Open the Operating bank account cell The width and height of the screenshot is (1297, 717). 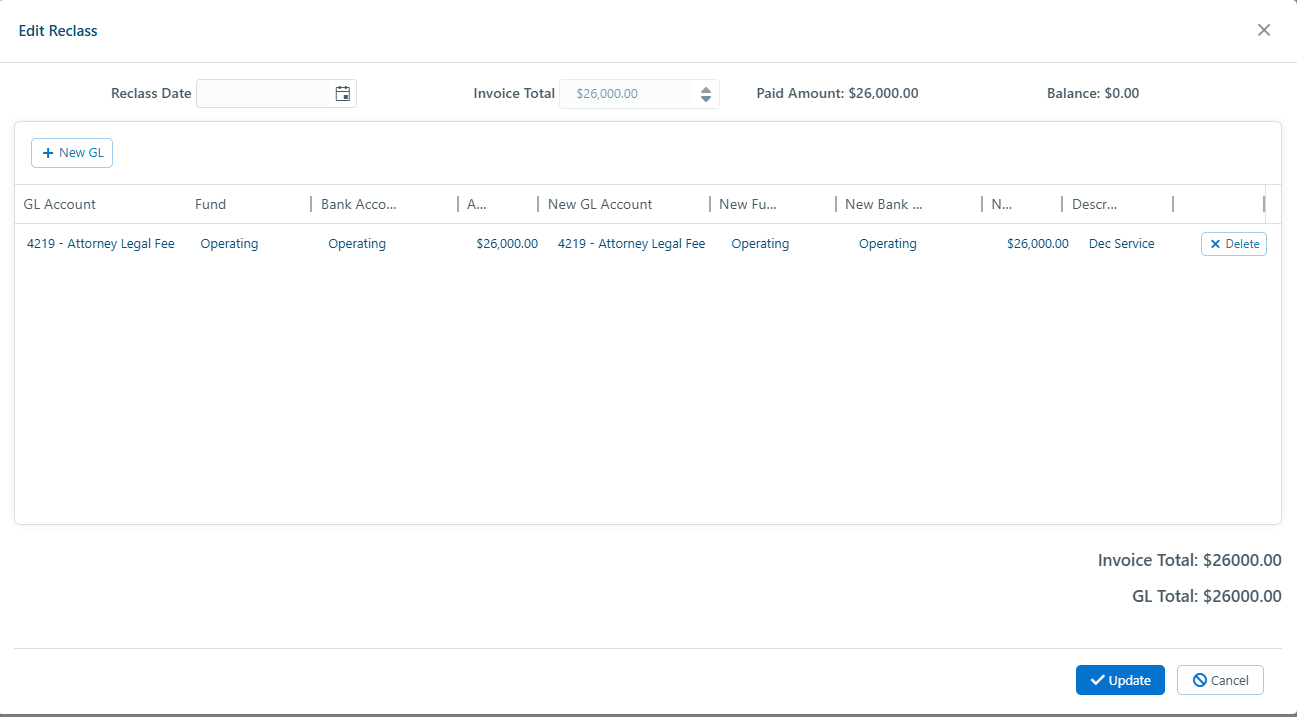[357, 243]
